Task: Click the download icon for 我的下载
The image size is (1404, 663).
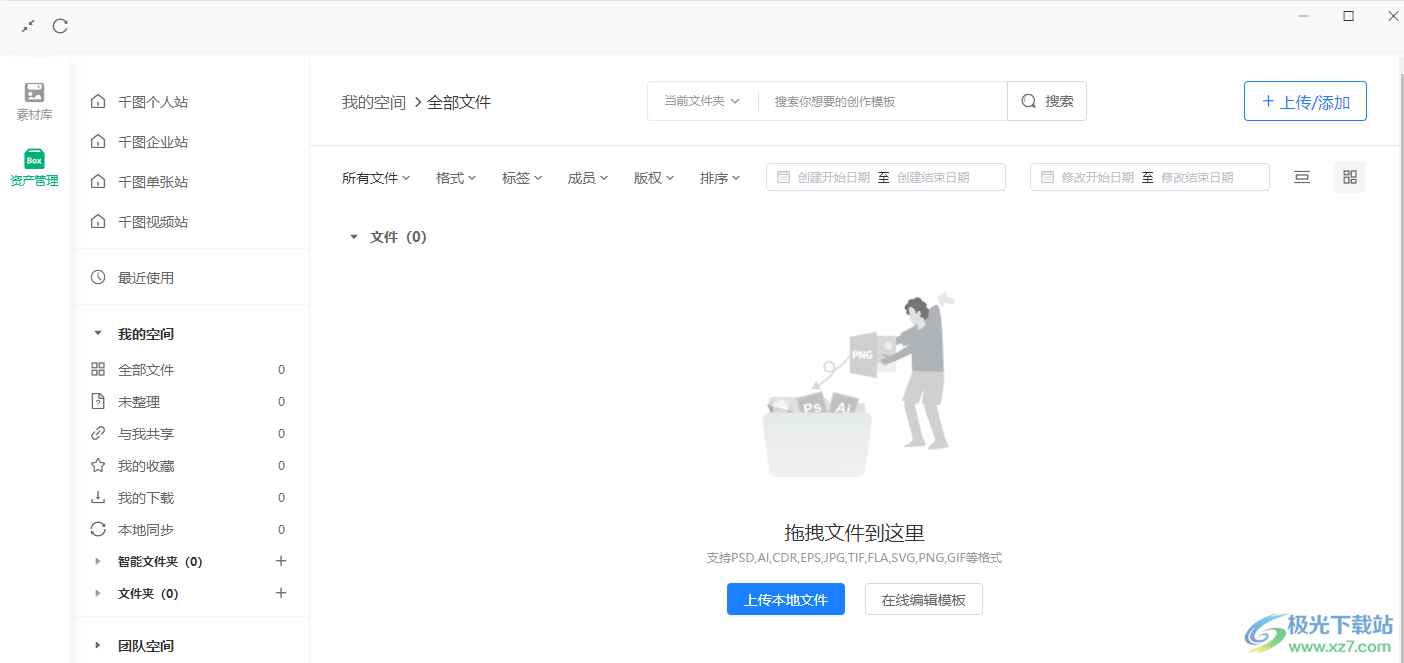Action: point(98,497)
